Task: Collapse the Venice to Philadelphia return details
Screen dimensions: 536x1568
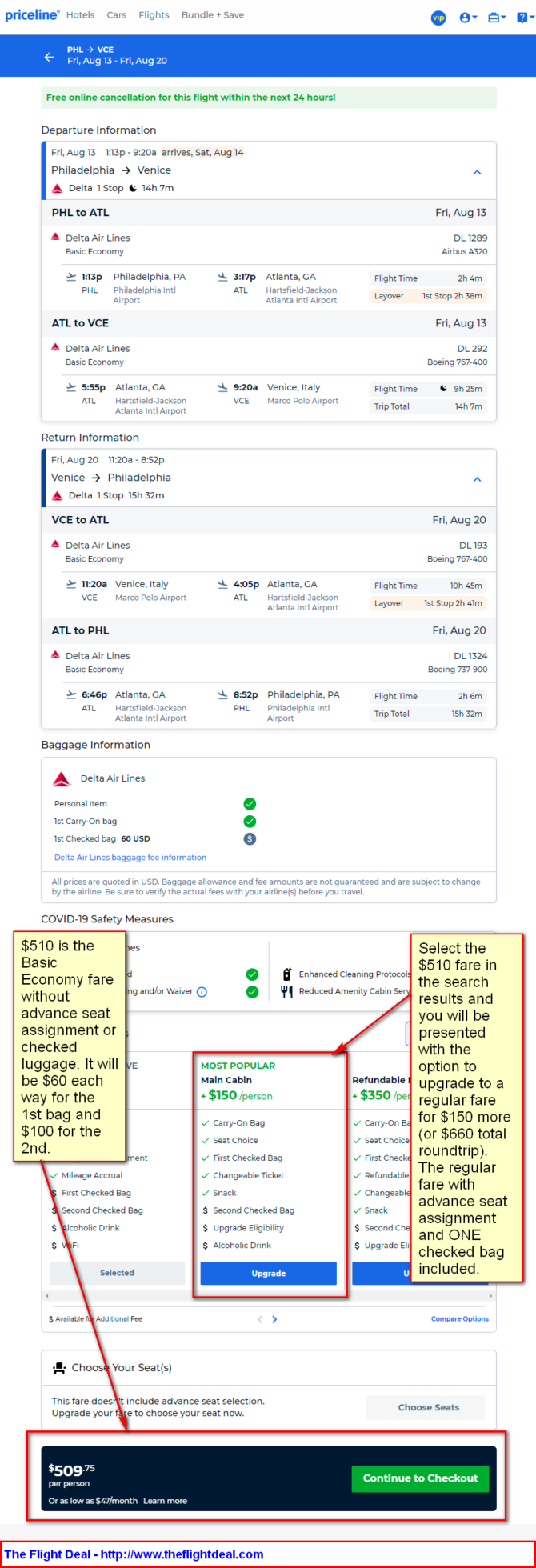Action: click(477, 479)
